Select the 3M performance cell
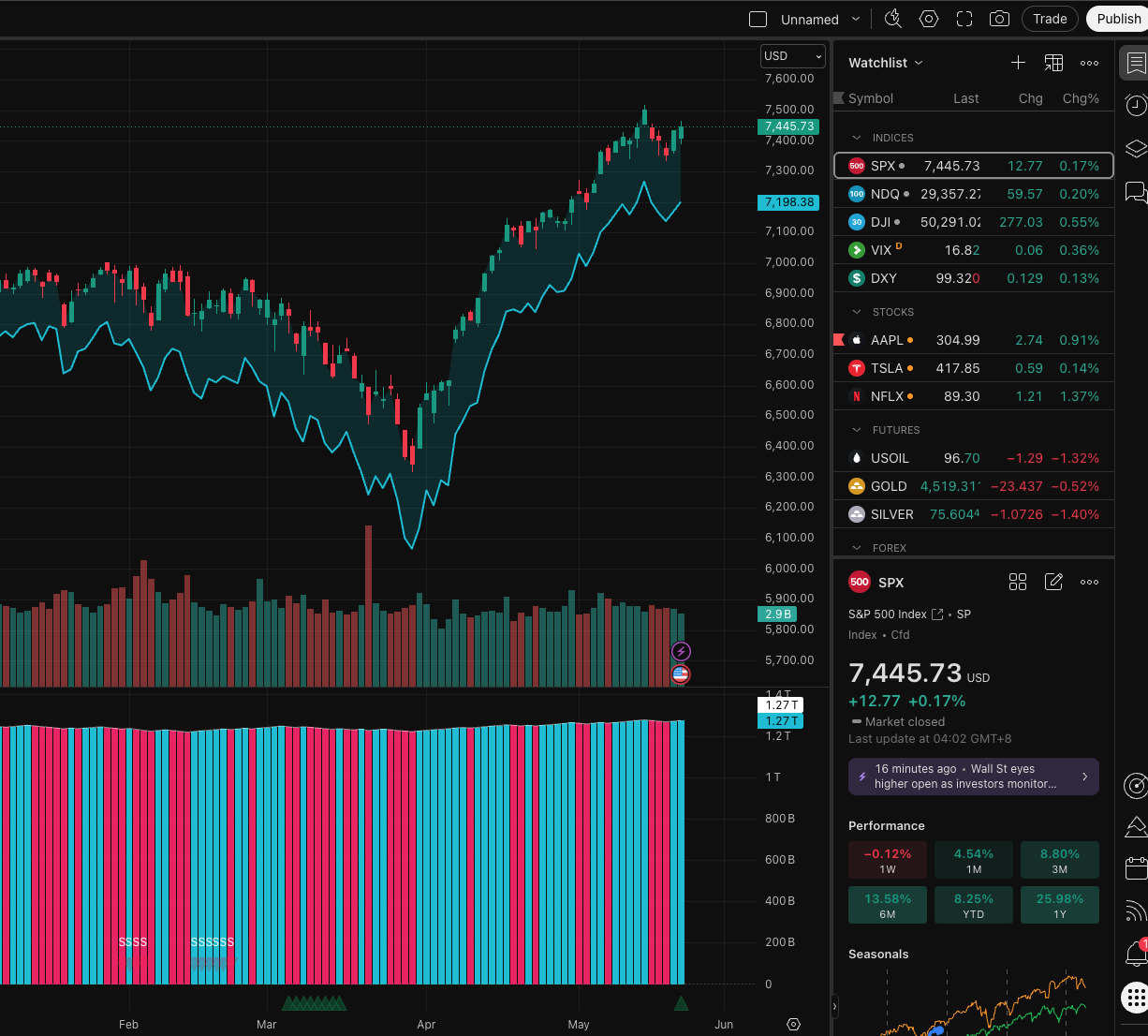 1060,860
